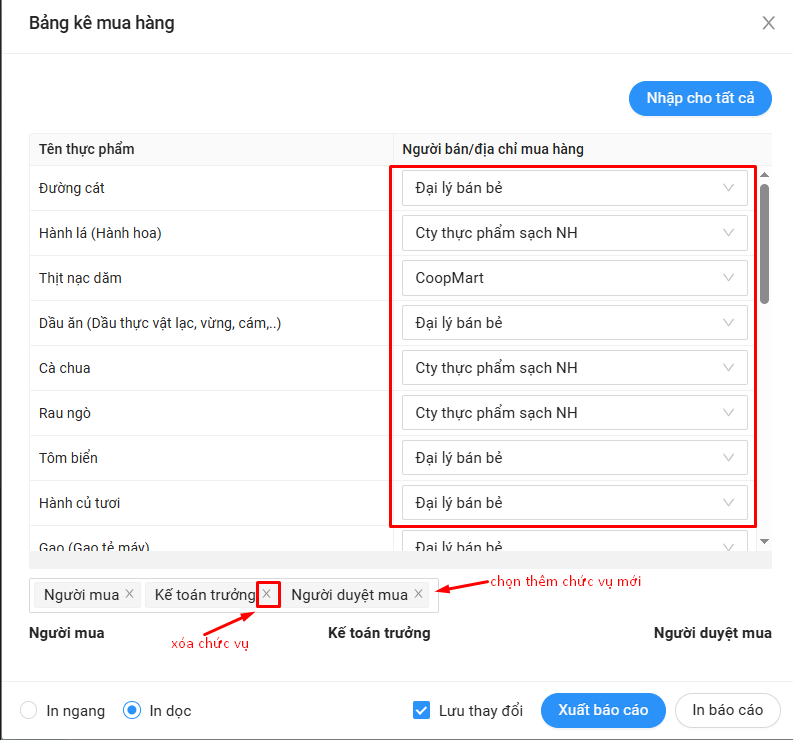Remove the 'Người mua' tag
793x740 pixels.
(129, 594)
